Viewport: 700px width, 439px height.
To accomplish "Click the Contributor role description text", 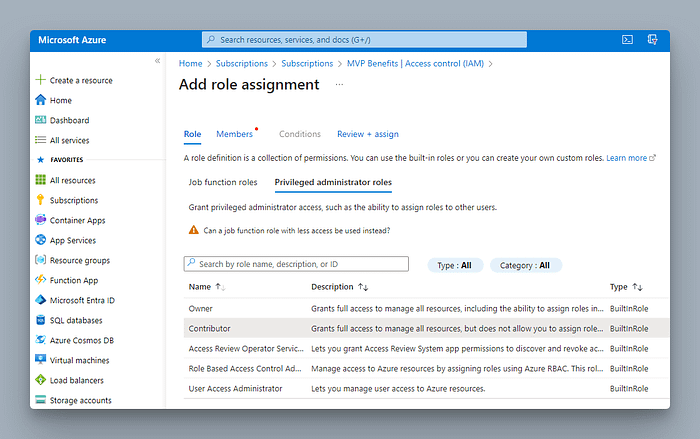I will pyautogui.click(x=457, y=329).
